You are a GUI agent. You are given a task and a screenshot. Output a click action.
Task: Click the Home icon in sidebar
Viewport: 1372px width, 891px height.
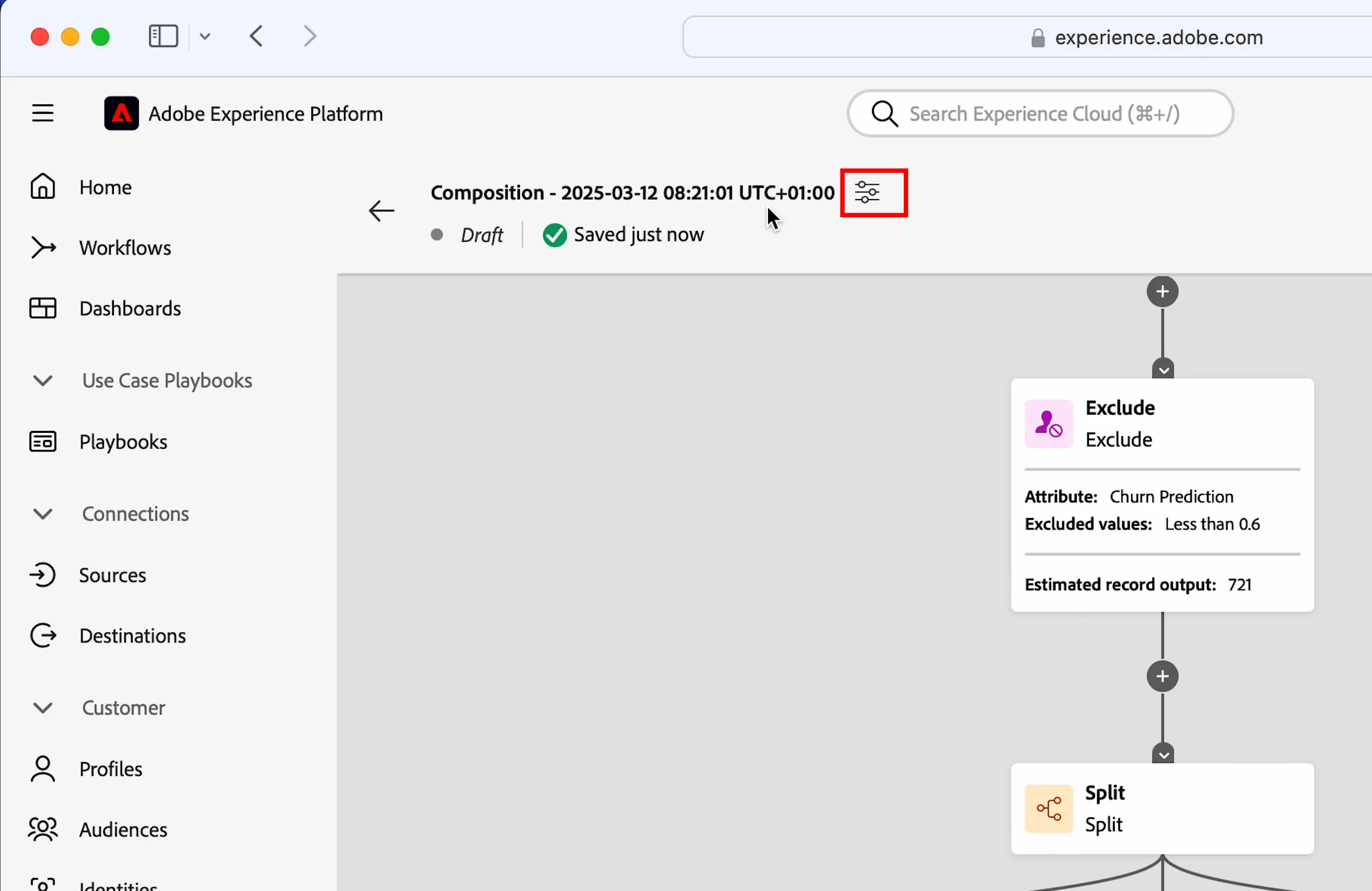43,186
